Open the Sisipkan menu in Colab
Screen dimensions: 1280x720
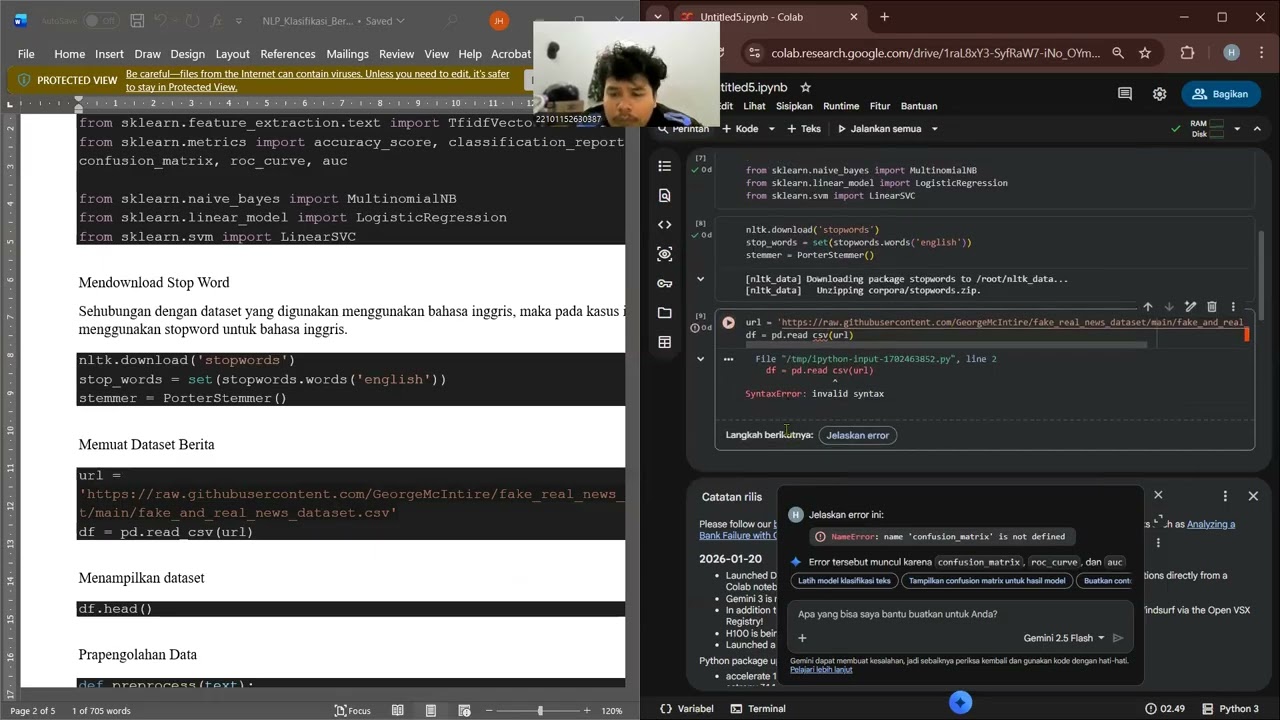click(x=794, y=106)
